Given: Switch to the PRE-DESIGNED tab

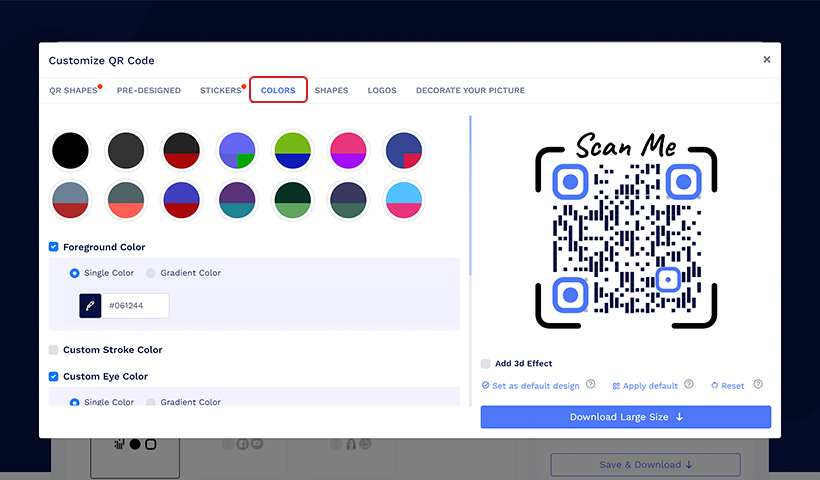Looking at the screenshot, I should [149, 90].
